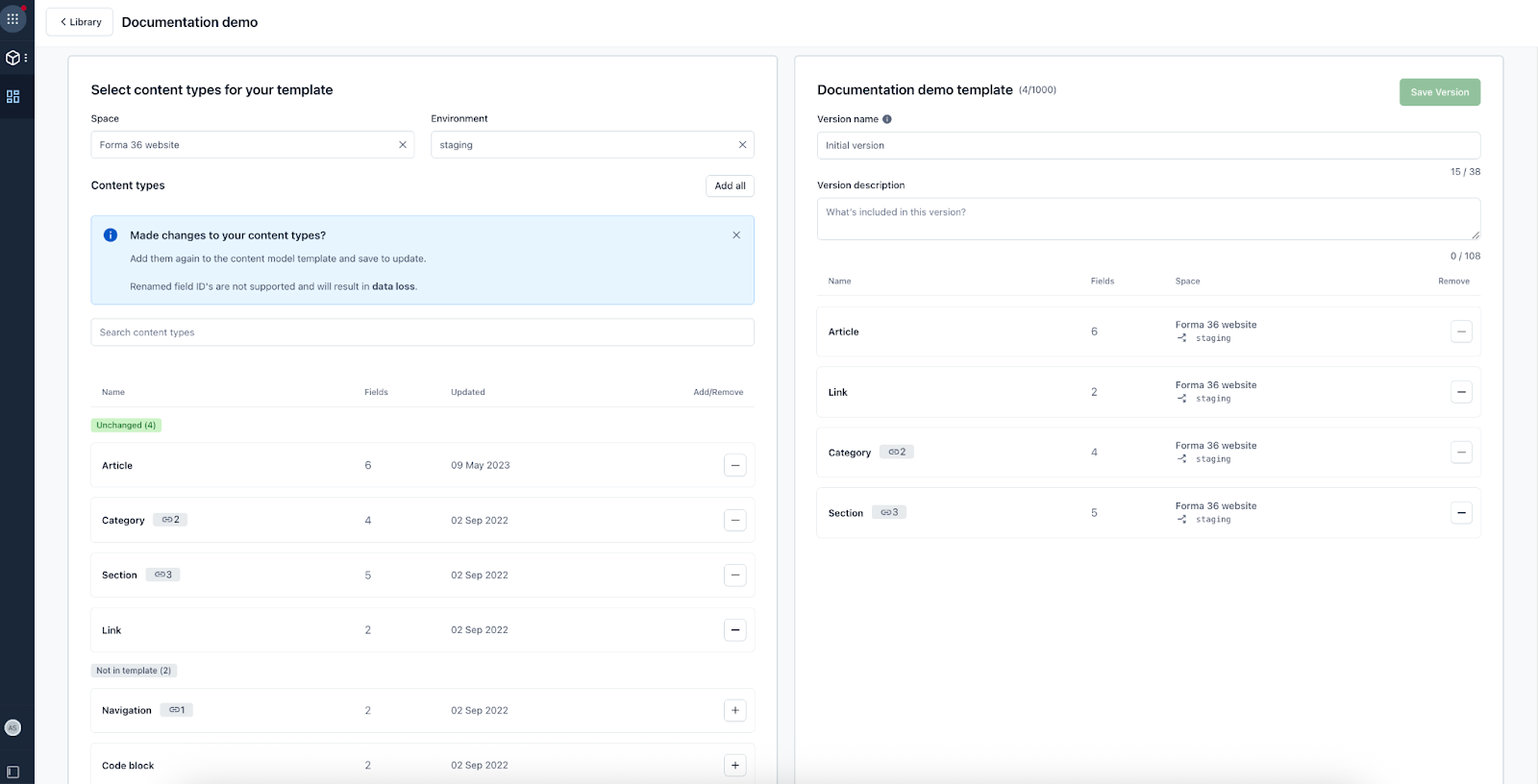Open the user avatar in sidebar

(12, 728)
